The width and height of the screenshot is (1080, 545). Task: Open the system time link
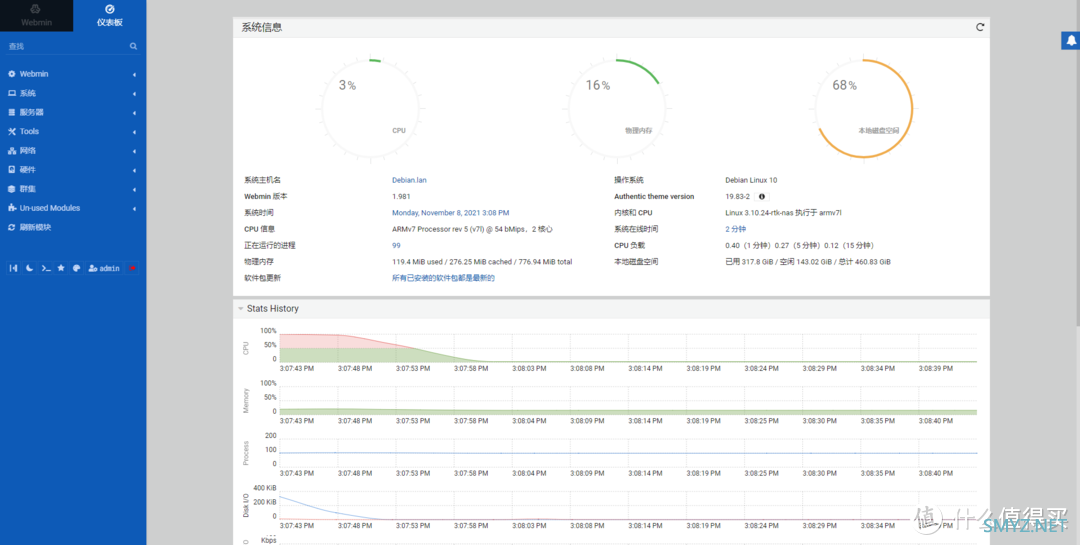tap(450, 213)
